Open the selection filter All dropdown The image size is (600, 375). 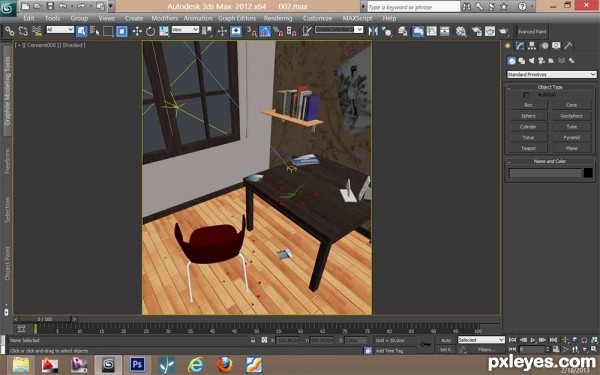pos(60,29)
